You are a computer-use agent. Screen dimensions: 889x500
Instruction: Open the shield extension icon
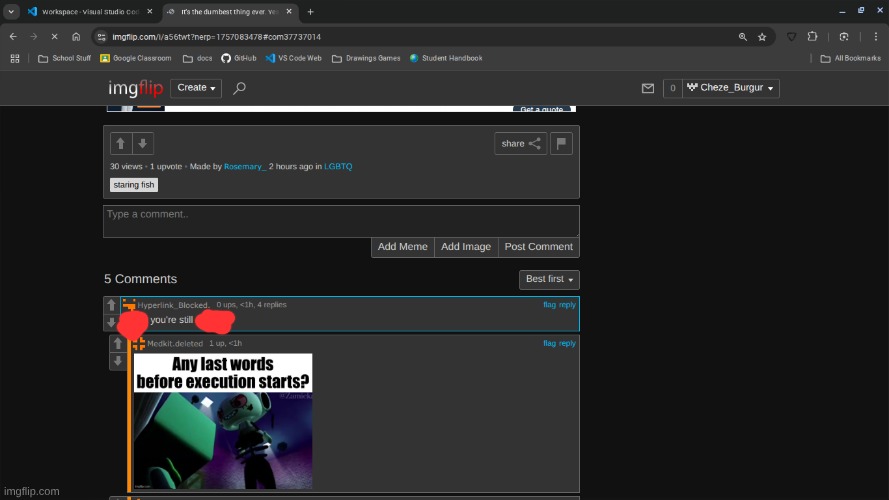click(791, 37)
